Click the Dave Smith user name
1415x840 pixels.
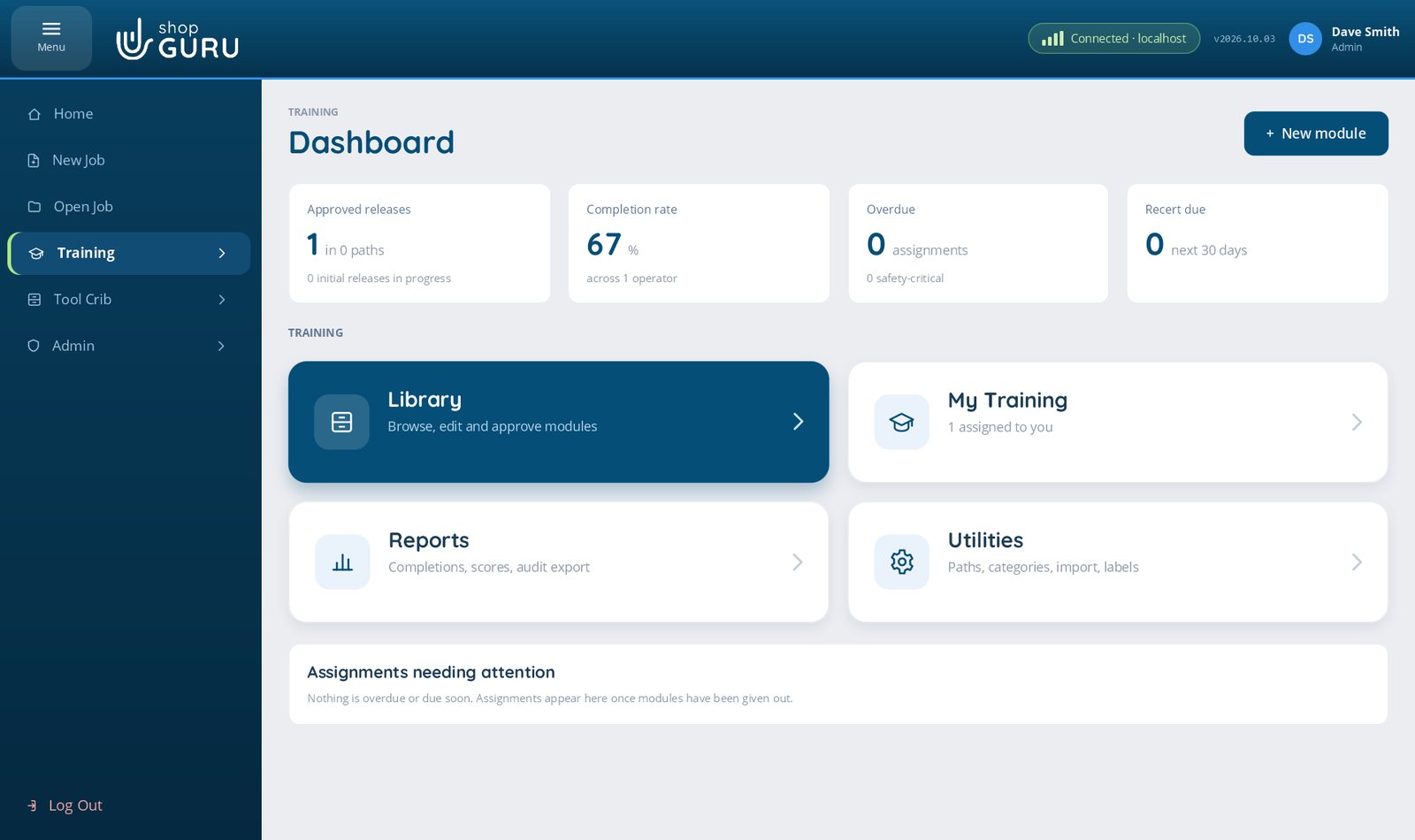1365,32
